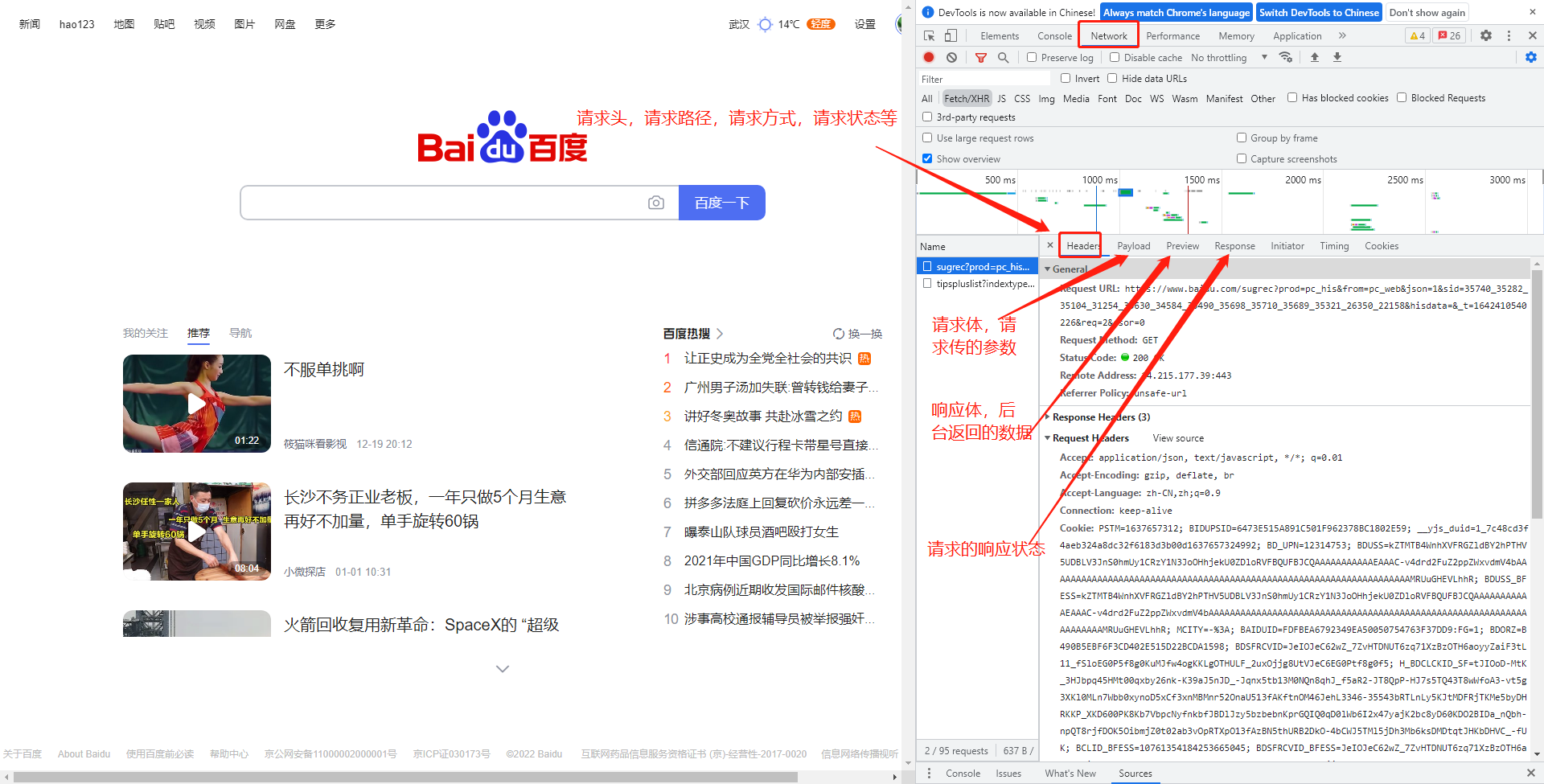Click Switch DevTools to Chinese
1544x784 pixels.
pyautogui.click(x=1319, y=12)
